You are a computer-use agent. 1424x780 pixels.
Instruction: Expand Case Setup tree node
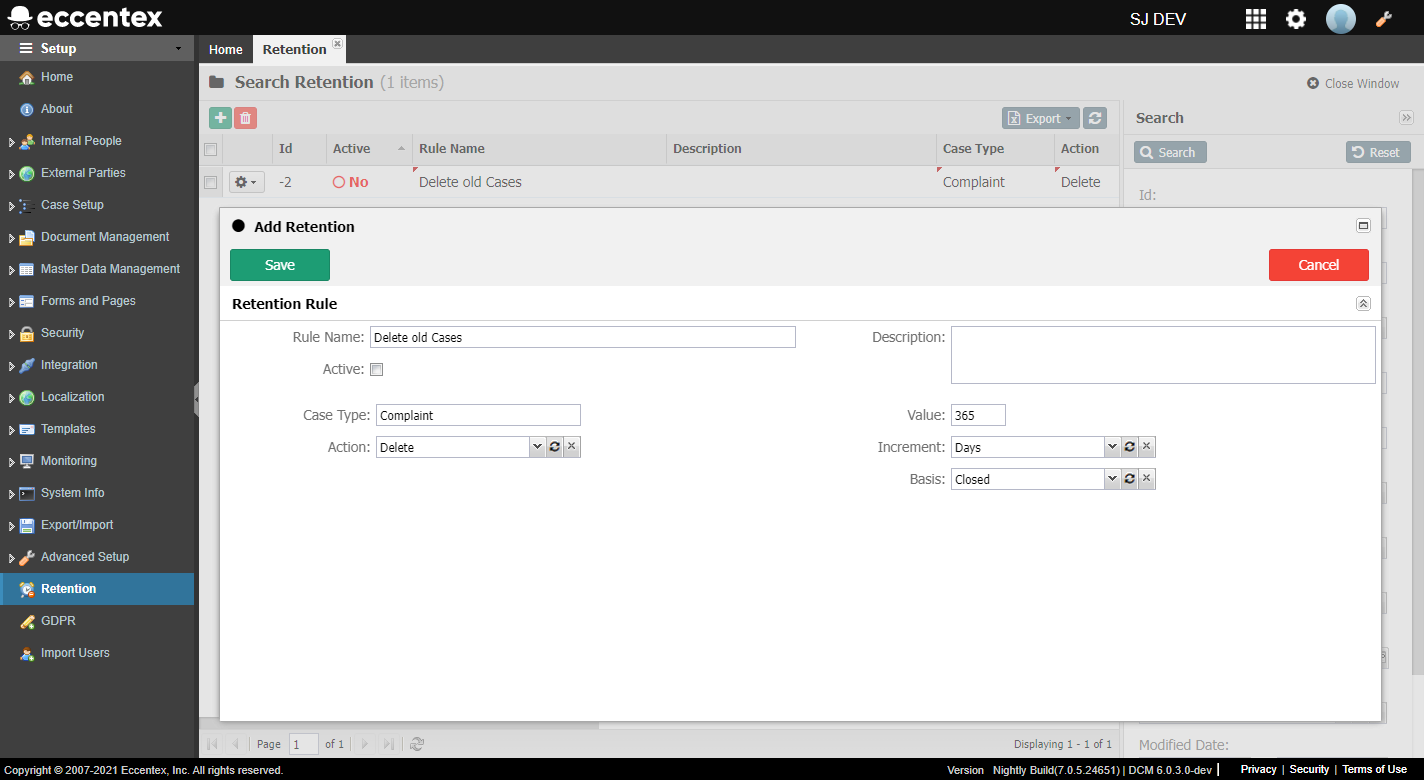tap(12, 206)
